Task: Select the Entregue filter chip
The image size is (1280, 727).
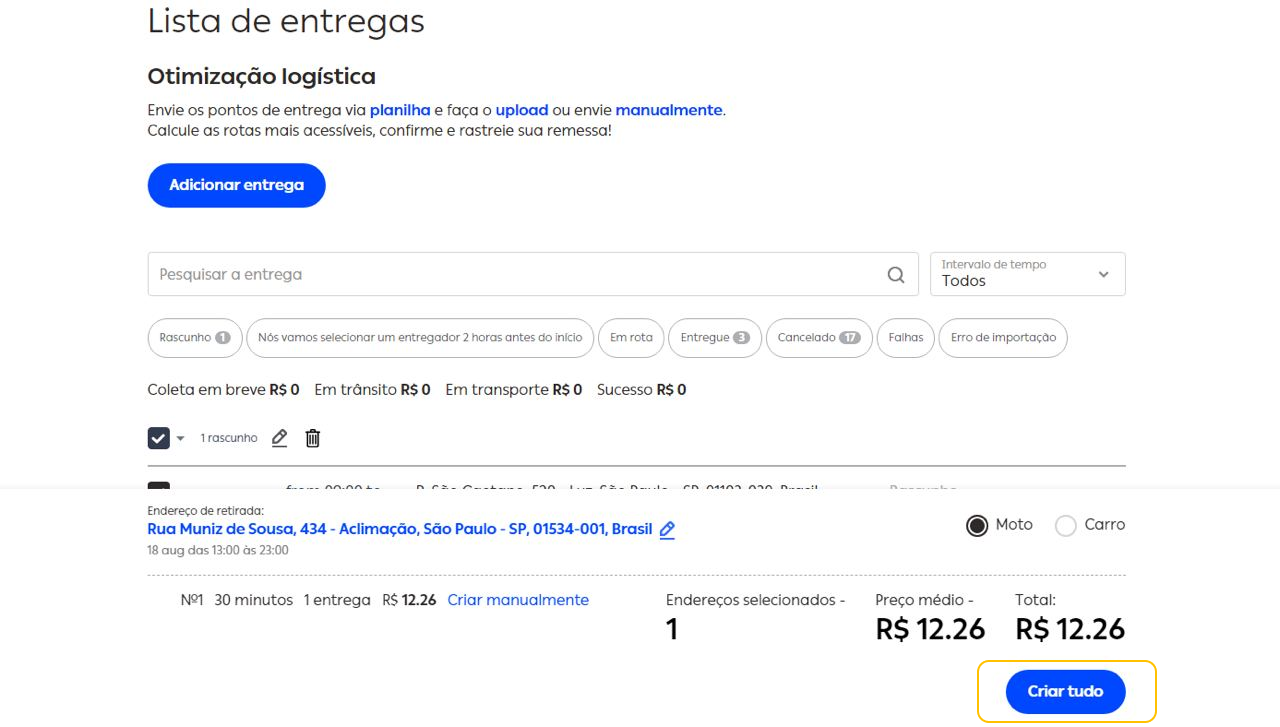Action: pyautogui.click(x=715, y=338)
